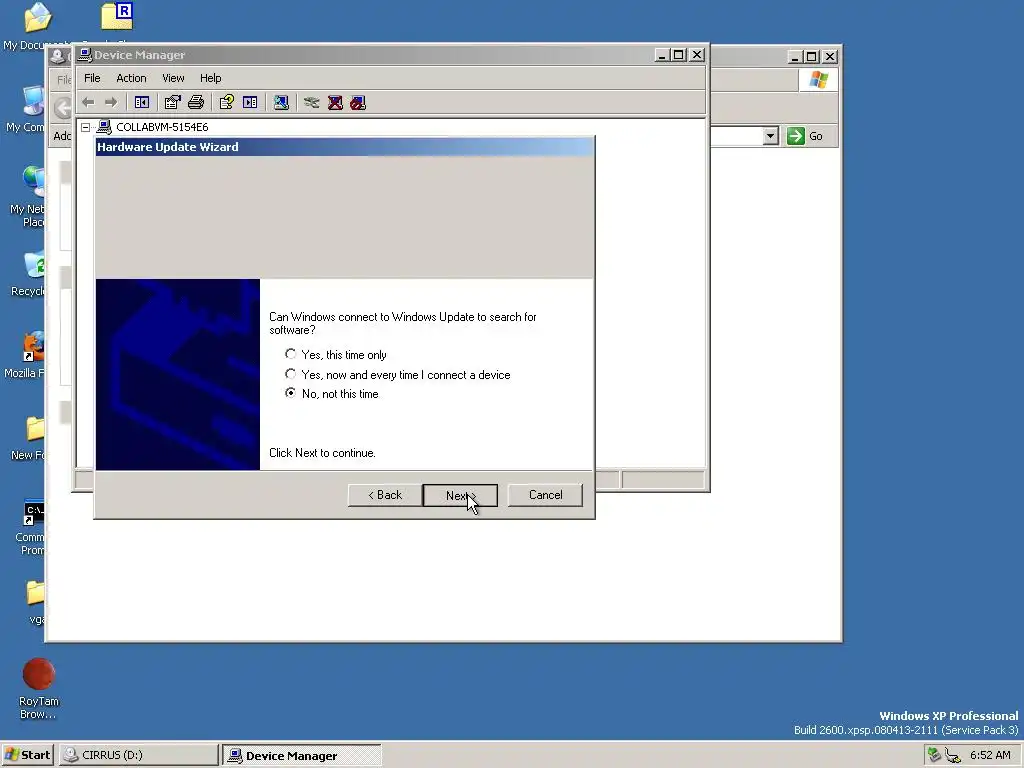This screenshot has width=1024, height=768.
Task: Open the View menu
Action: coord(173,78)
